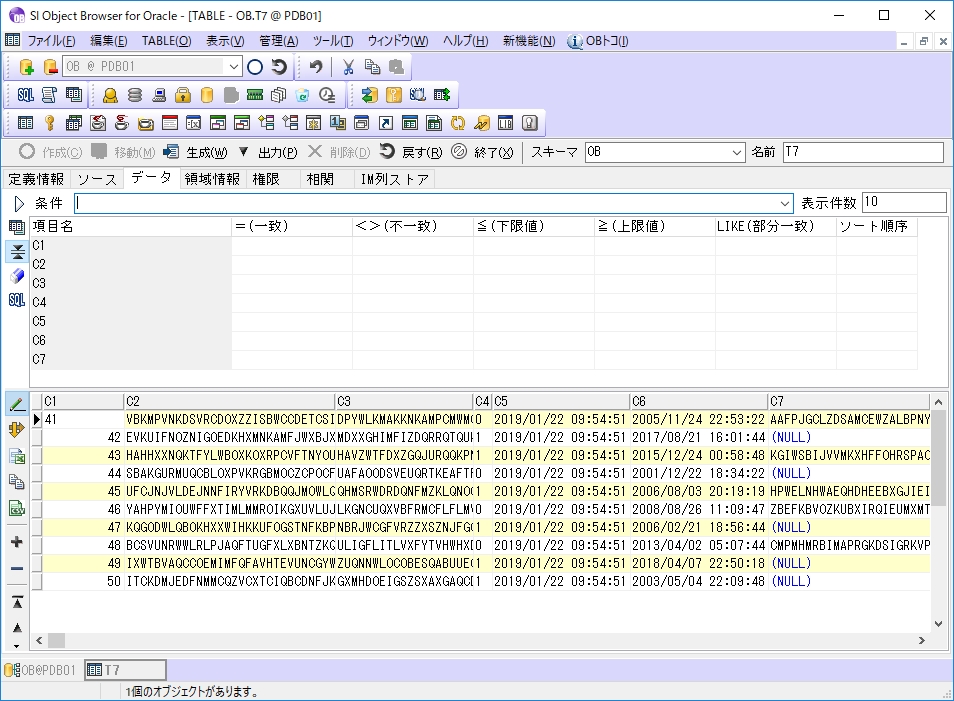Toggle the pencil edit mode button
954x701 pixels.
17,405
